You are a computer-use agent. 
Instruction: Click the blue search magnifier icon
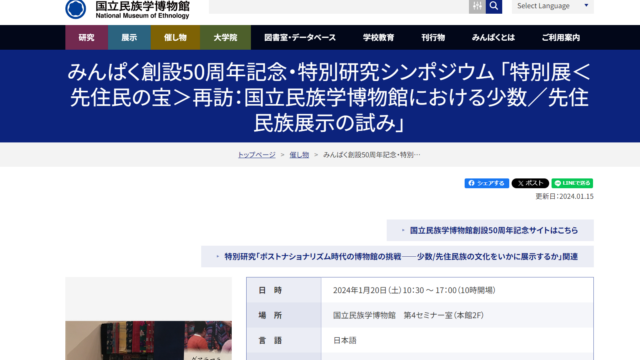coord(493,6)
